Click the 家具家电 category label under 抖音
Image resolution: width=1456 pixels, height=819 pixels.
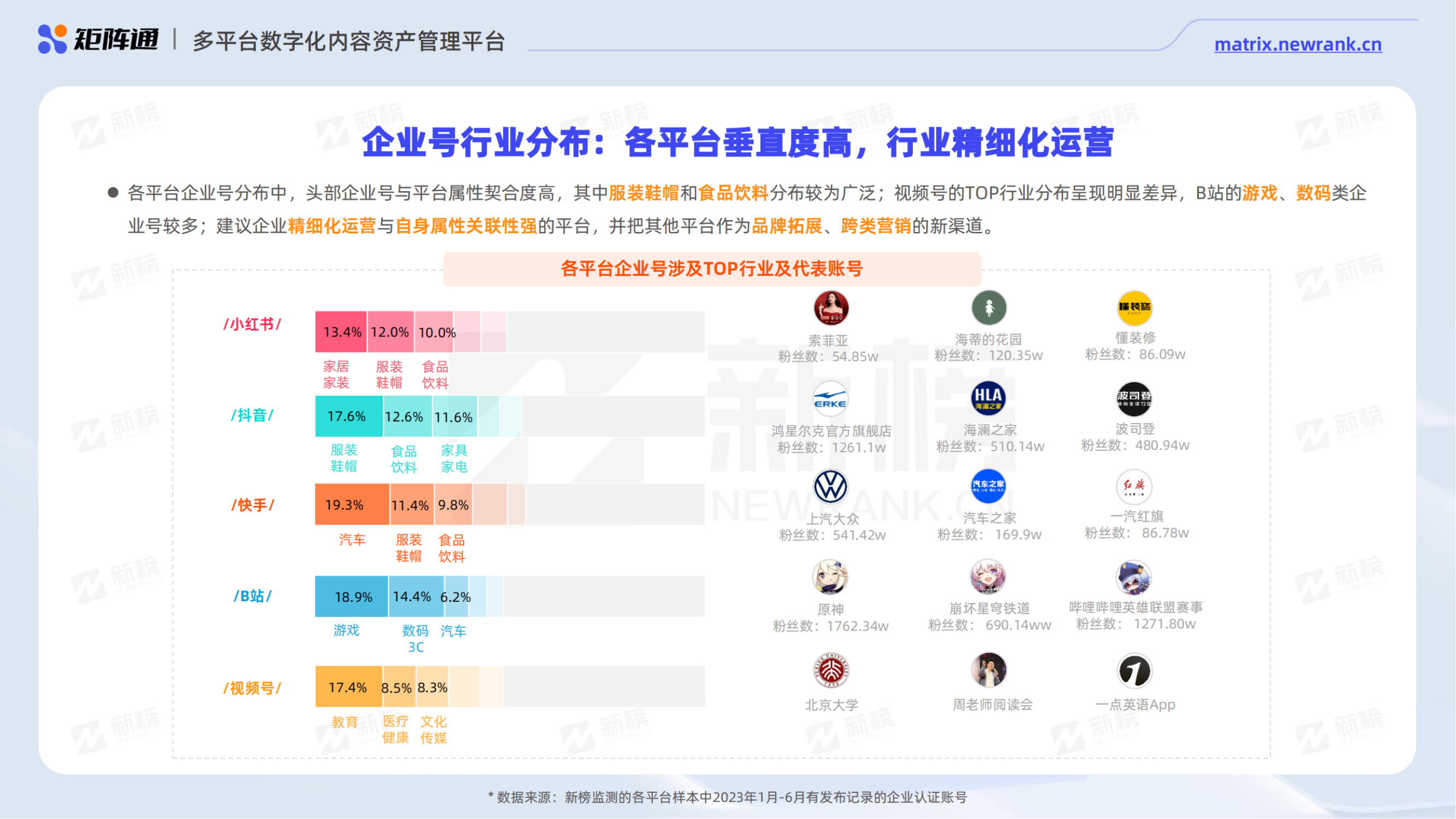tap(454, 459)
